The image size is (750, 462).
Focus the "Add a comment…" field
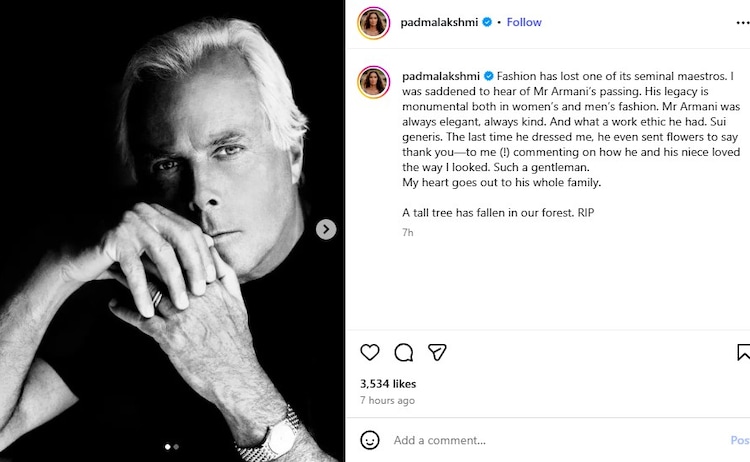(x=540, y=440)
